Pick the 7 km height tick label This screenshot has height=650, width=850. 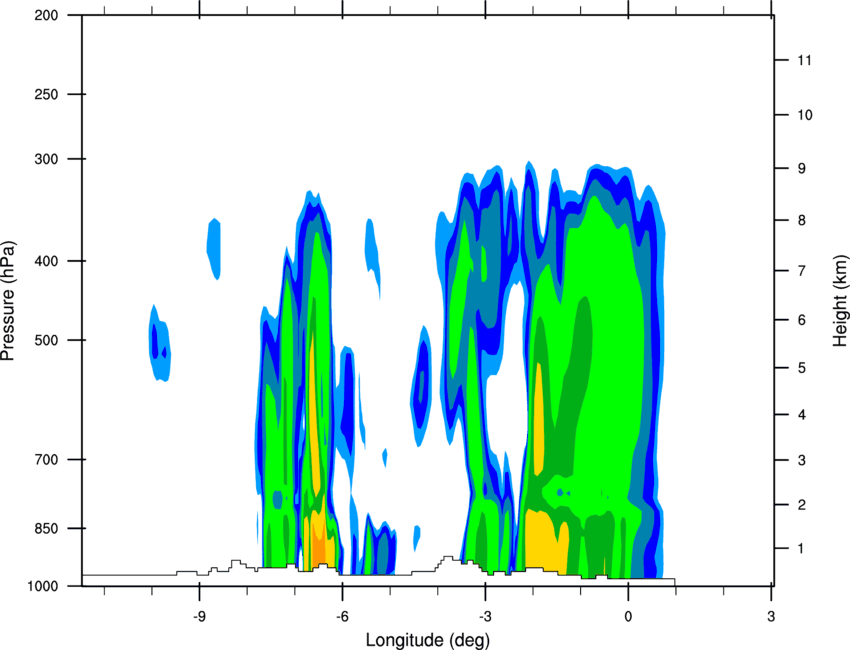coord(802,271)
